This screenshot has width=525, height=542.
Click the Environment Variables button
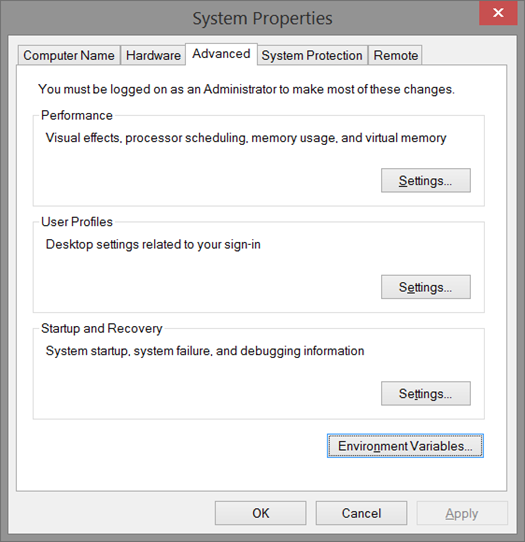pos(405,446)
